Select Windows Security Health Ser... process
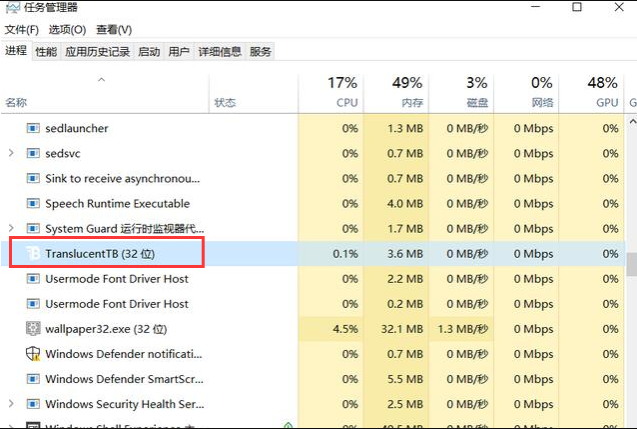 (125, 404)
